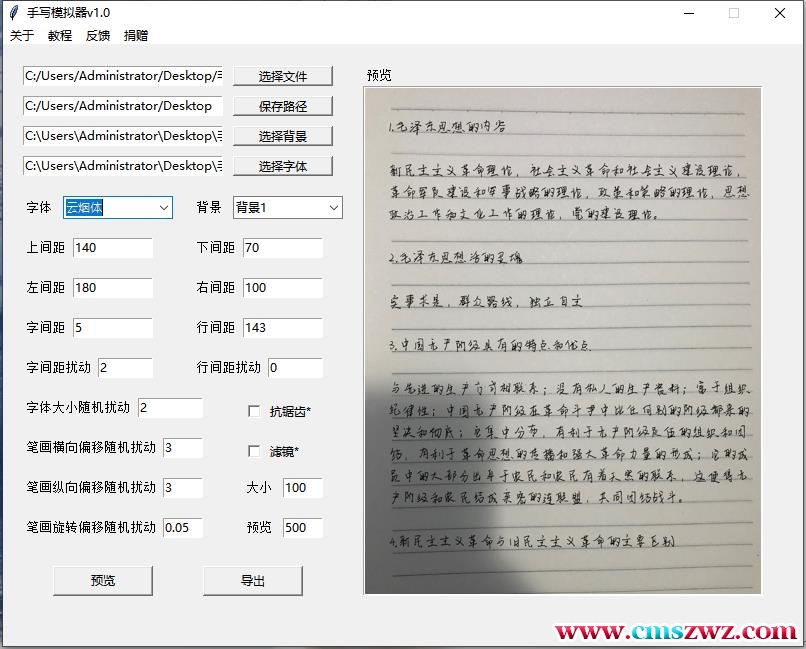Enable the 滤镜 checkbox
The height and width of the screenshot is (649, 806).
pyautogui.click(x=254, y=451)
